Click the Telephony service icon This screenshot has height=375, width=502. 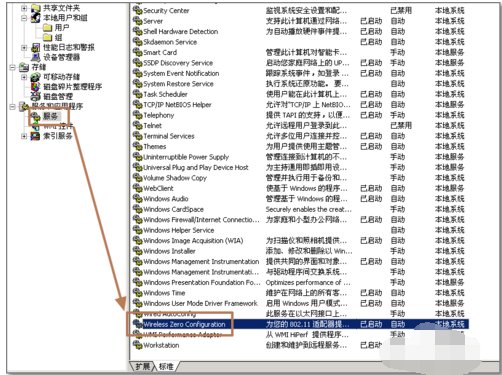137,115
